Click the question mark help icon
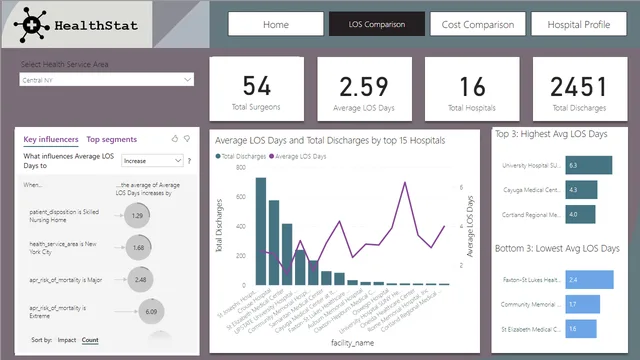Image resolution: width=640 pixels, height=360 pixels. coord(189,161)
